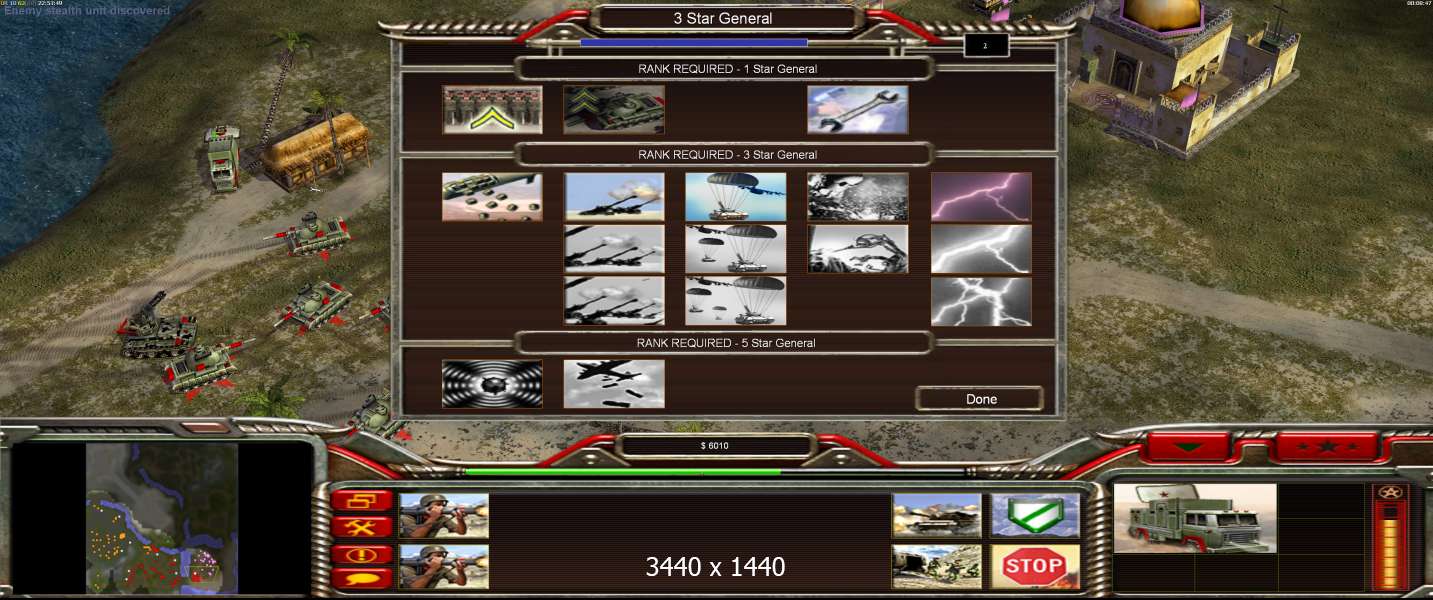Select the top rocket soldier passenger portrait
This screenshot has height=600, width=1433.
(444, 515)
